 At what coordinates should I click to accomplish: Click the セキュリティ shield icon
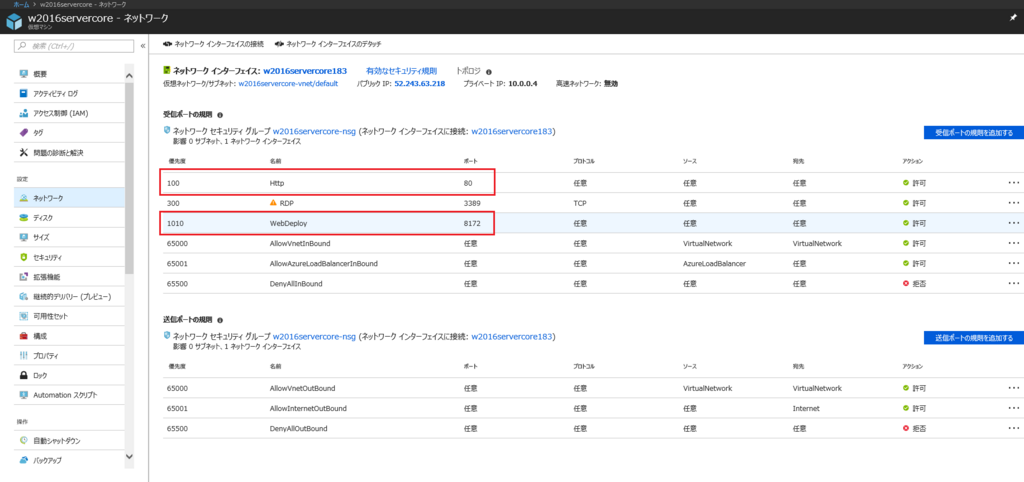24,257
